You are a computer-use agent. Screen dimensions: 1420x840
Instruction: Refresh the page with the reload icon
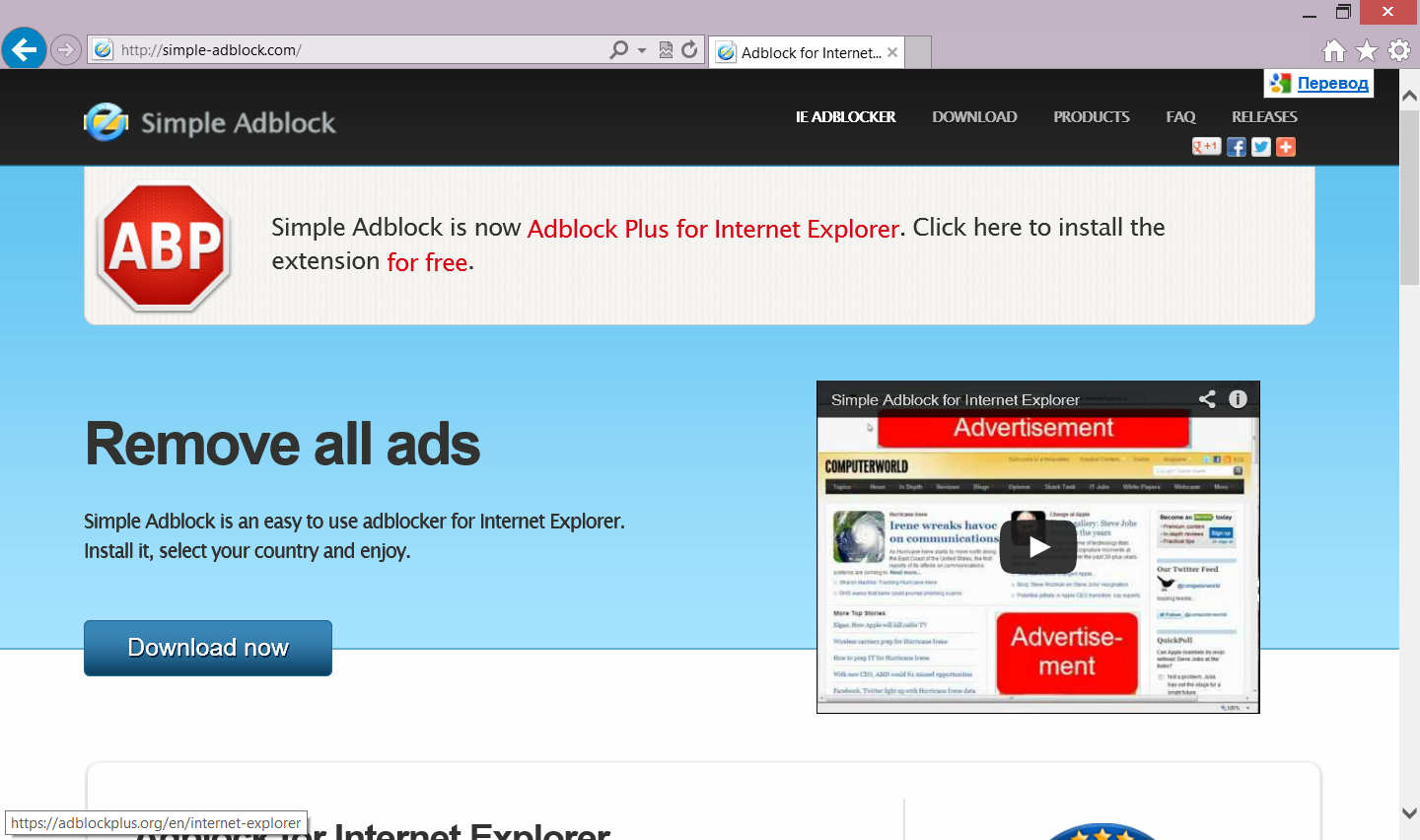click(x=687, y=50)
